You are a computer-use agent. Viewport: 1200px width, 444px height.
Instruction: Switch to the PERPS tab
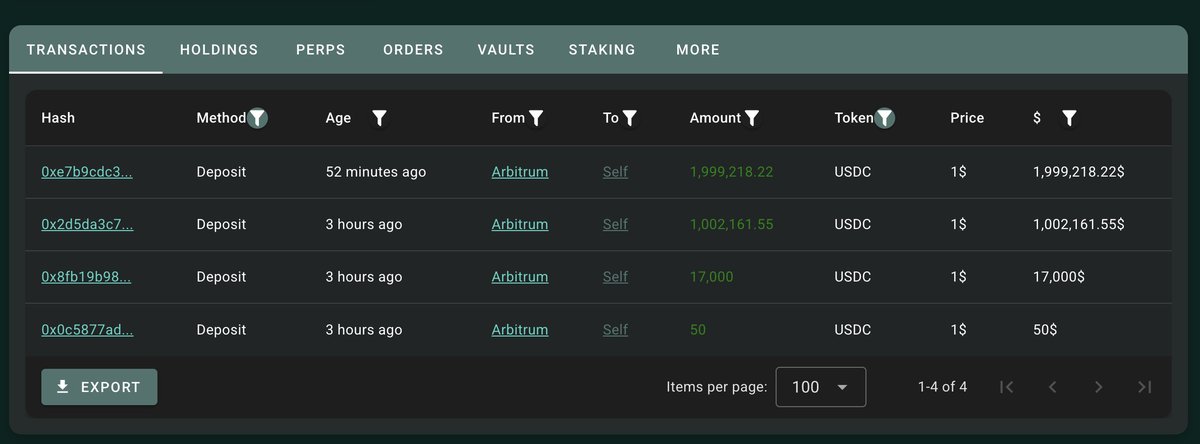tap(320, 50)
